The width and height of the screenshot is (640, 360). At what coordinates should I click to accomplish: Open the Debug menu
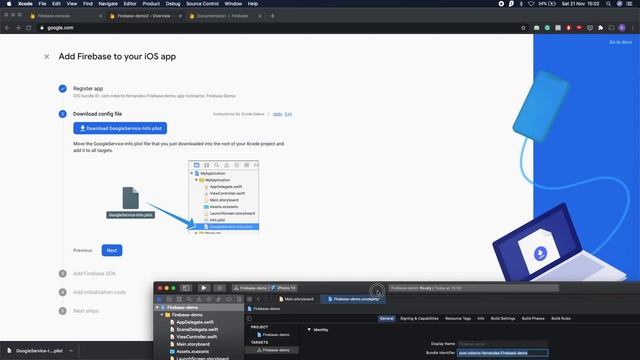point(173,4)
